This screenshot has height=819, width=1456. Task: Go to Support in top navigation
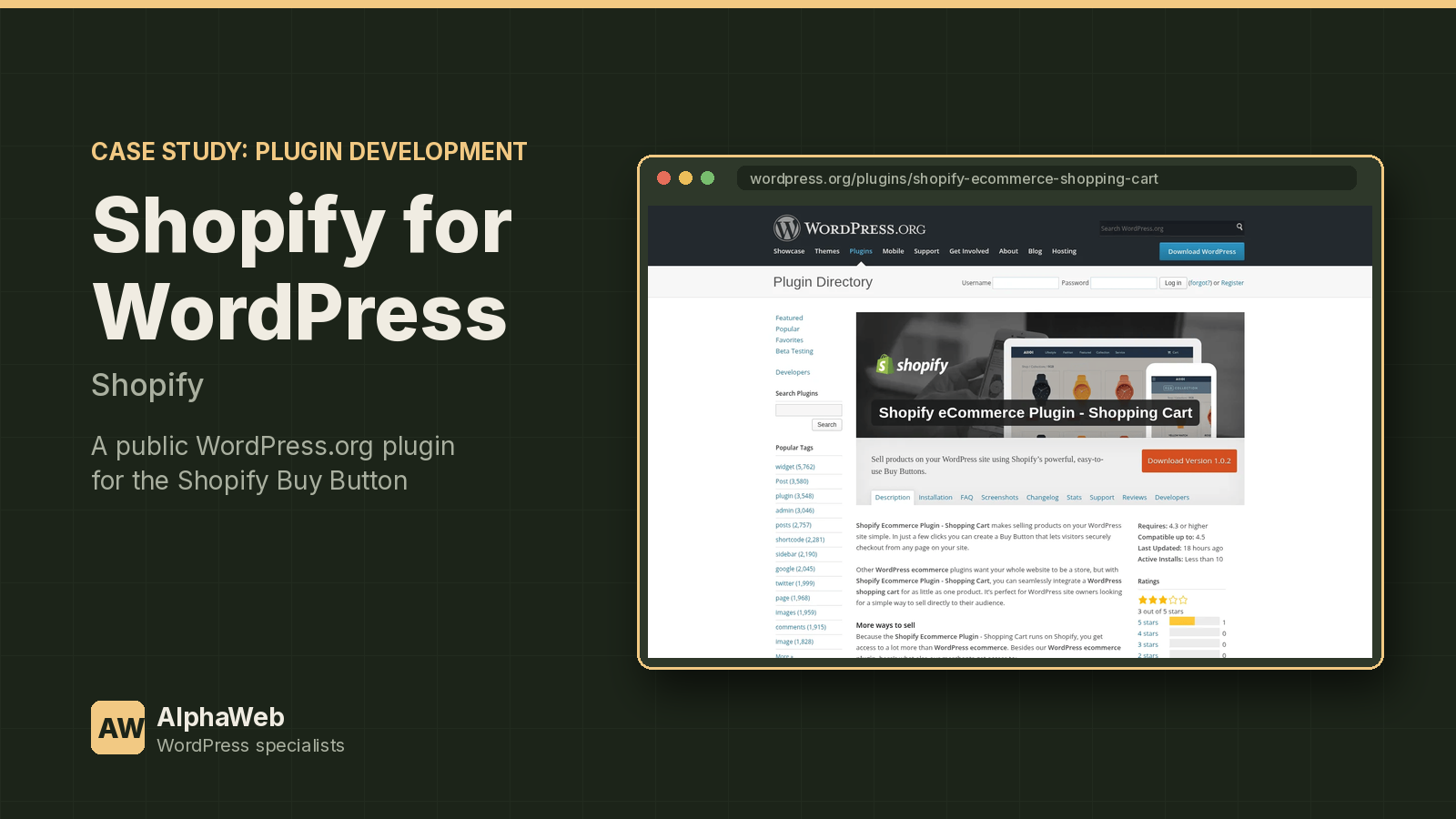pyautogui.click(x=926, y=251)
